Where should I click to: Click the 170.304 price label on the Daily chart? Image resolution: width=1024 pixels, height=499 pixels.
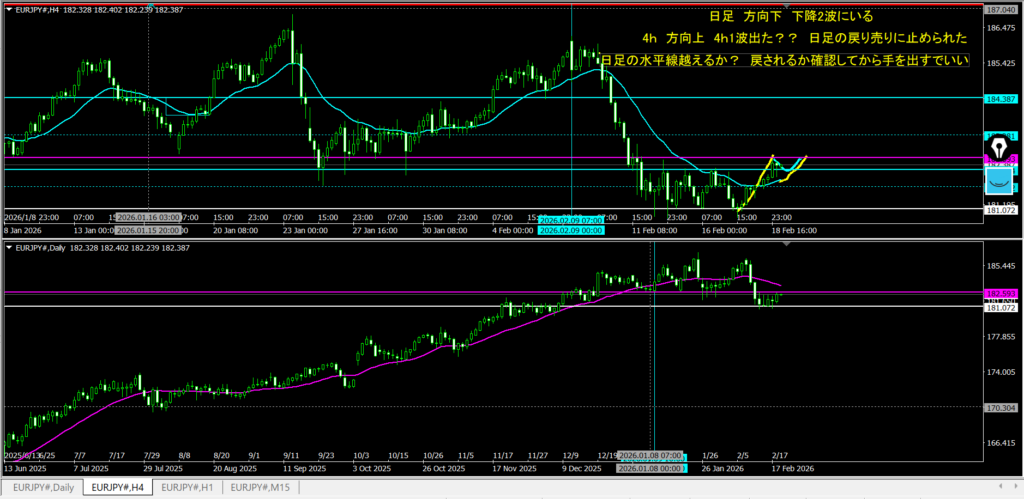click(1002, 407)
